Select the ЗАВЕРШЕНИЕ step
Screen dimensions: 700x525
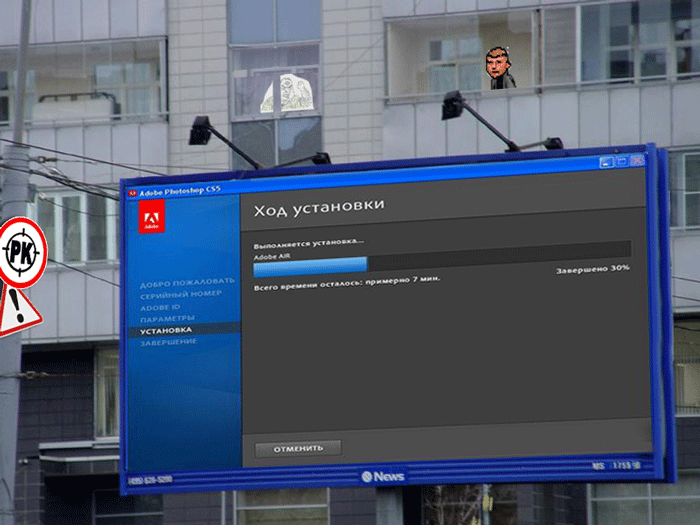pyautogui.click(x=168, y=342)
